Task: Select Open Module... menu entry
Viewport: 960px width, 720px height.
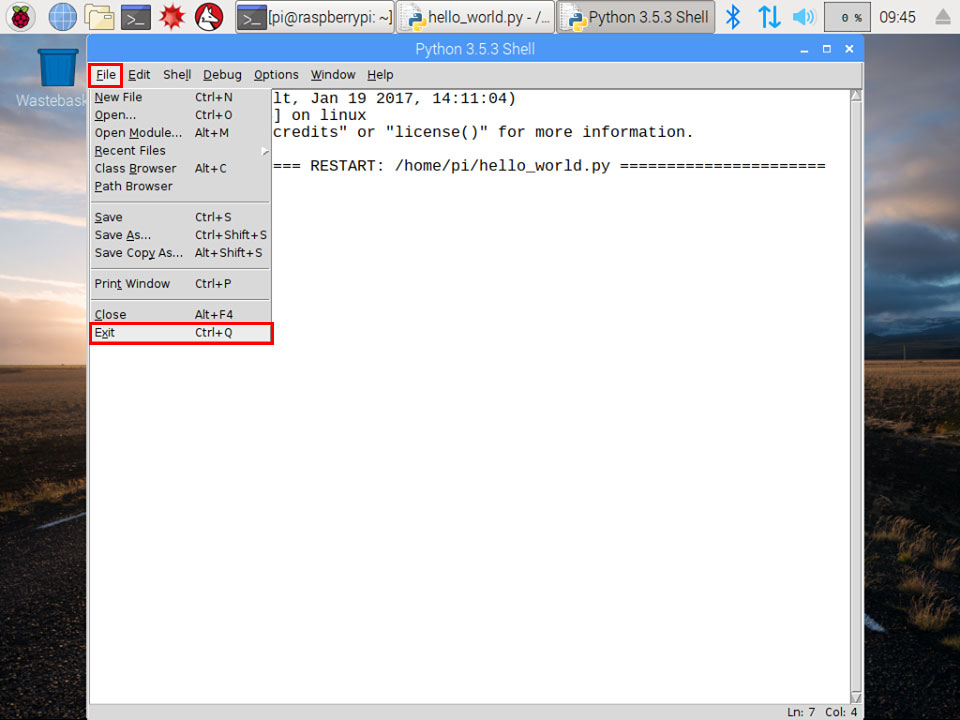Action: pos(181,133)
